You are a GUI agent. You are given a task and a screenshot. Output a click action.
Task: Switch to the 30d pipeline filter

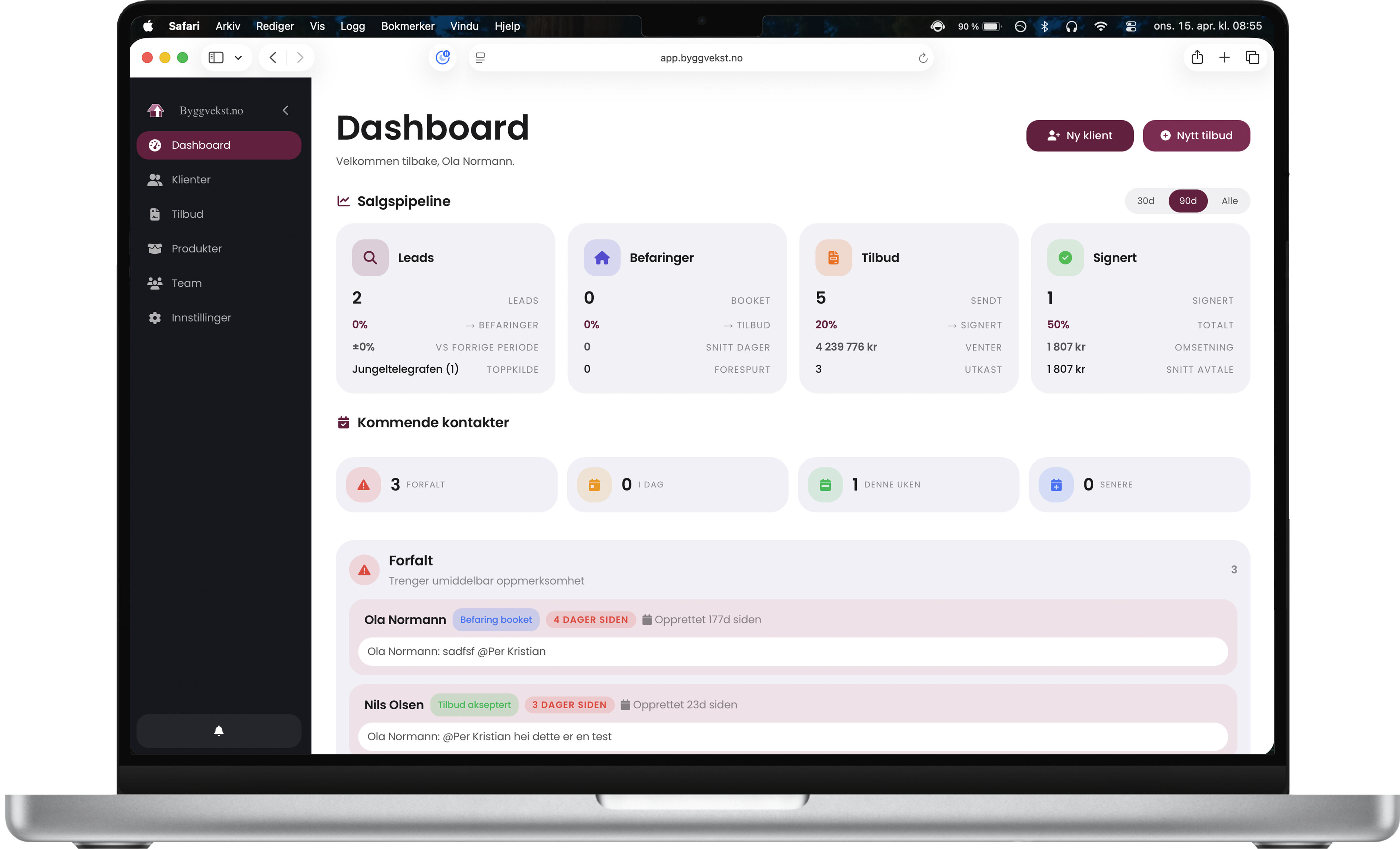point(1146,200)
